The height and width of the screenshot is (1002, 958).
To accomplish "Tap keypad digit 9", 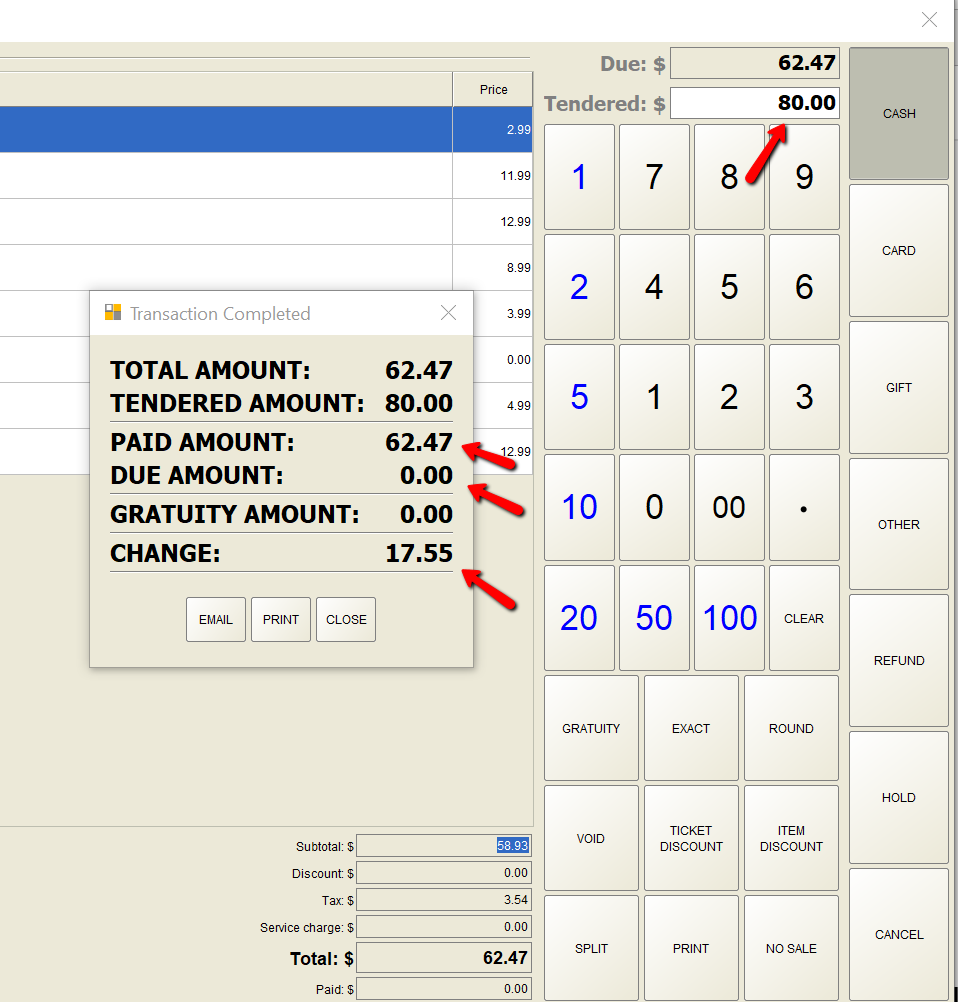I will 804,177.
